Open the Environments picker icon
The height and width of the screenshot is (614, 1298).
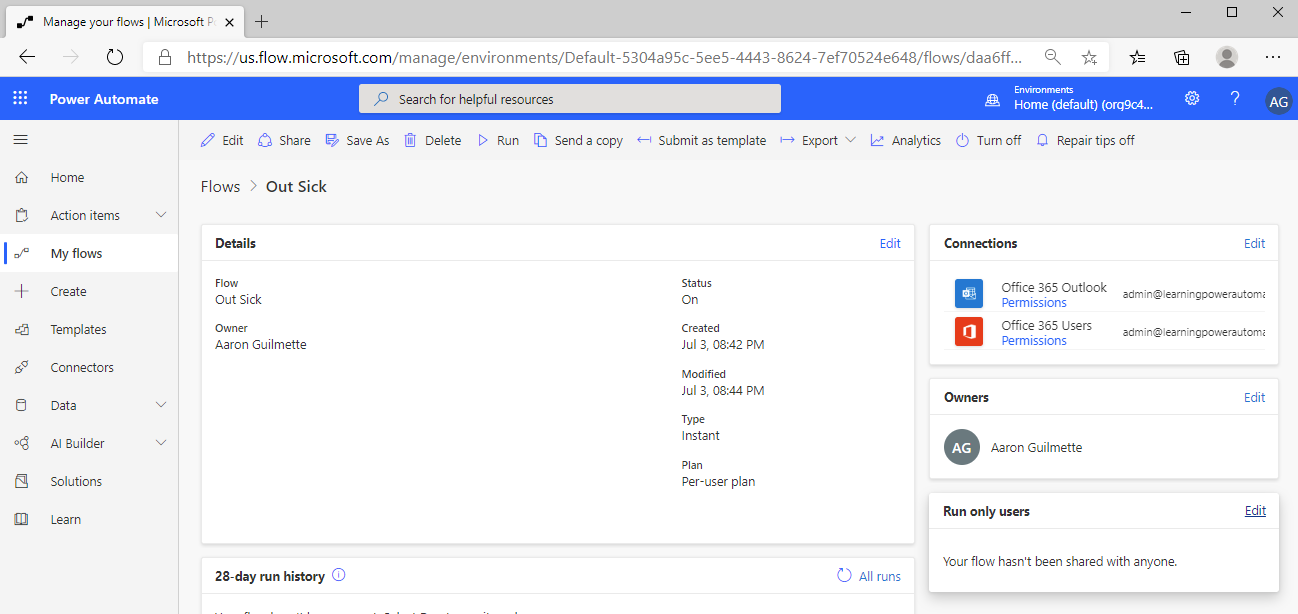992,99
